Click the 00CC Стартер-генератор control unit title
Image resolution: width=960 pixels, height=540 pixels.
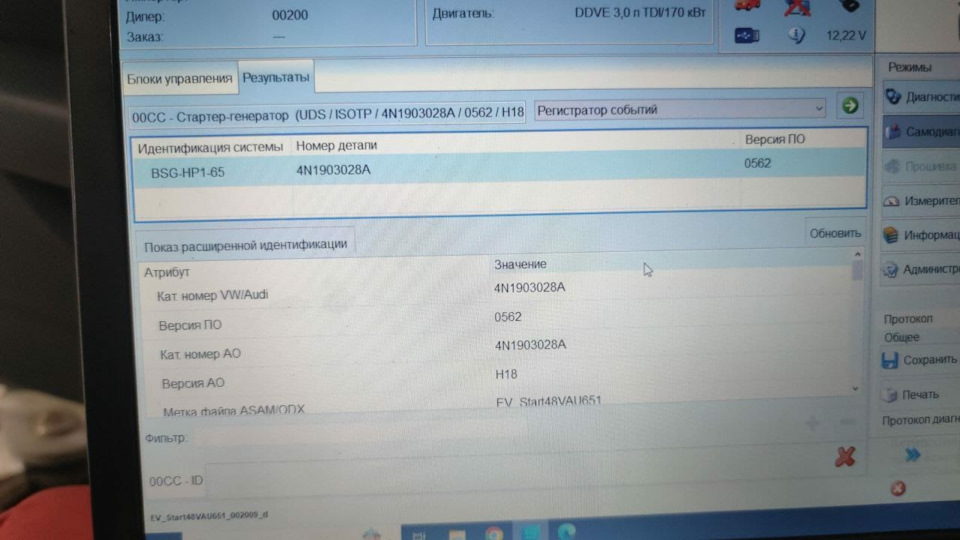328,114
